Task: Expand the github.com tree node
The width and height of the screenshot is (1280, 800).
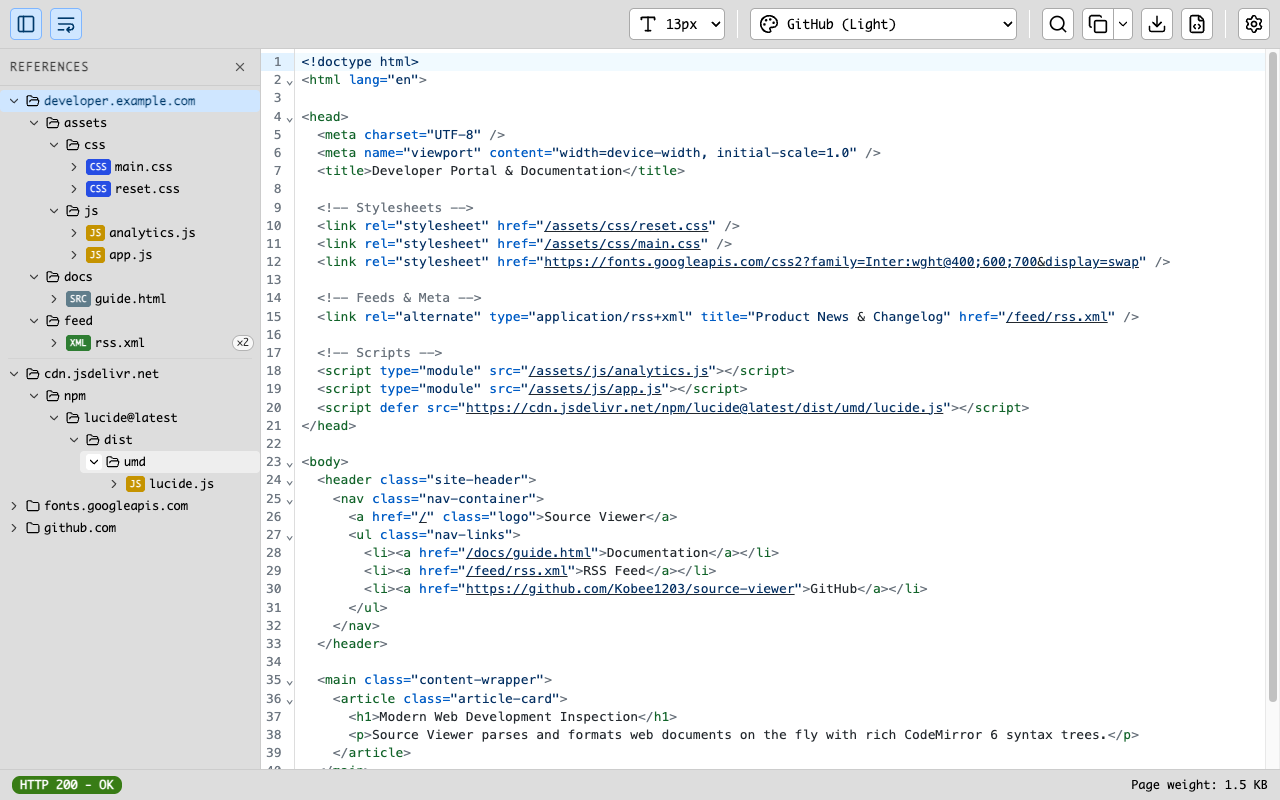Action: (14, 528)
